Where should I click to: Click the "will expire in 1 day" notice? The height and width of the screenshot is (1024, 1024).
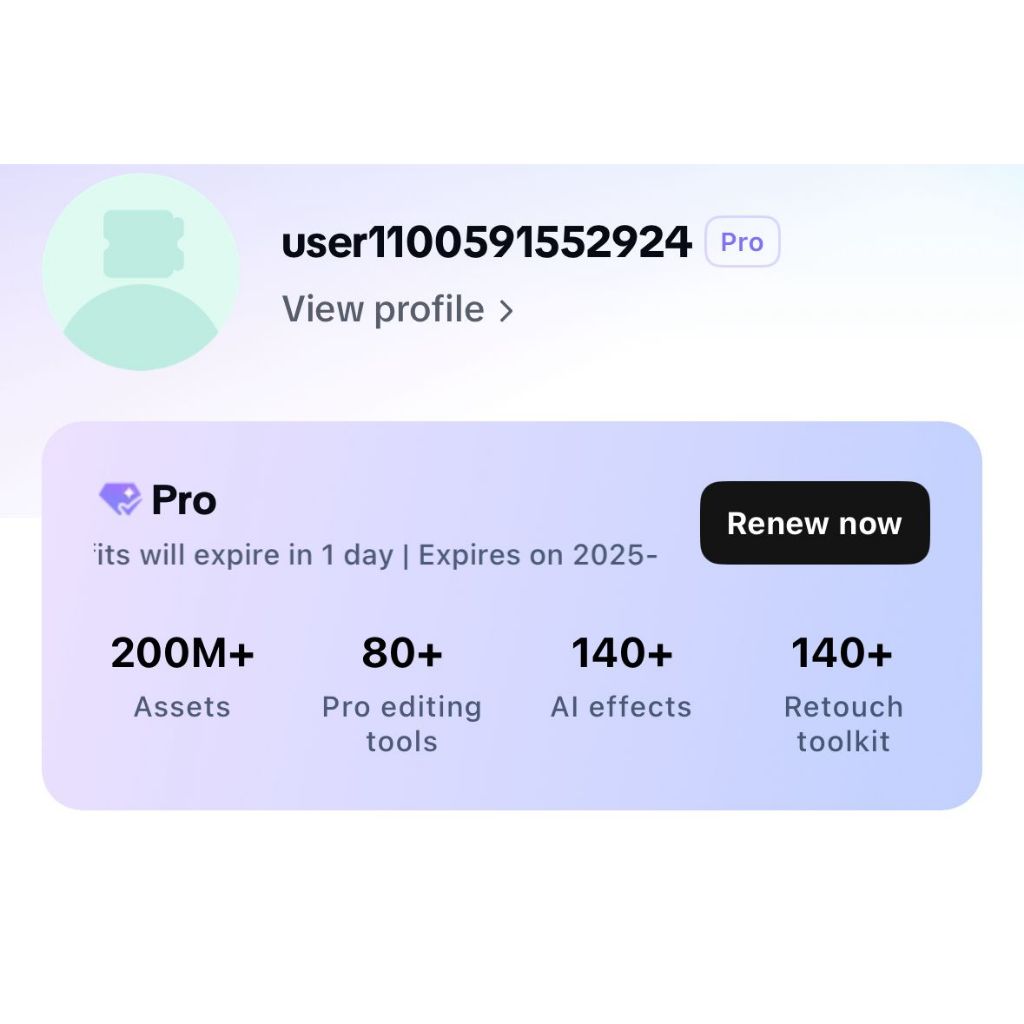click(243, 555)
